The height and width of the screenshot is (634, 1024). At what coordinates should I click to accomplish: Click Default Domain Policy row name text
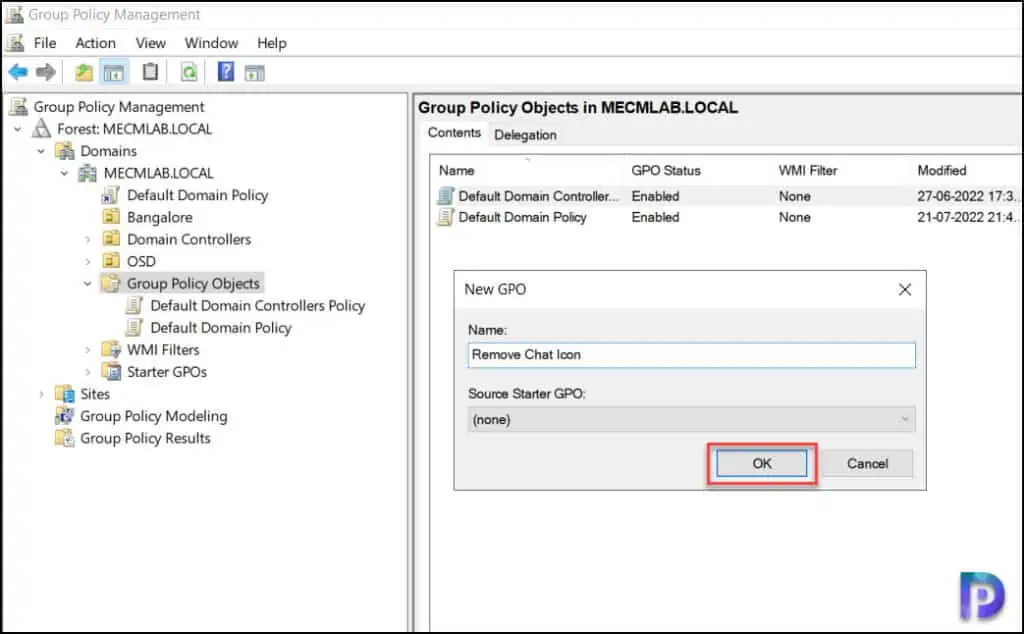[522, 217]
